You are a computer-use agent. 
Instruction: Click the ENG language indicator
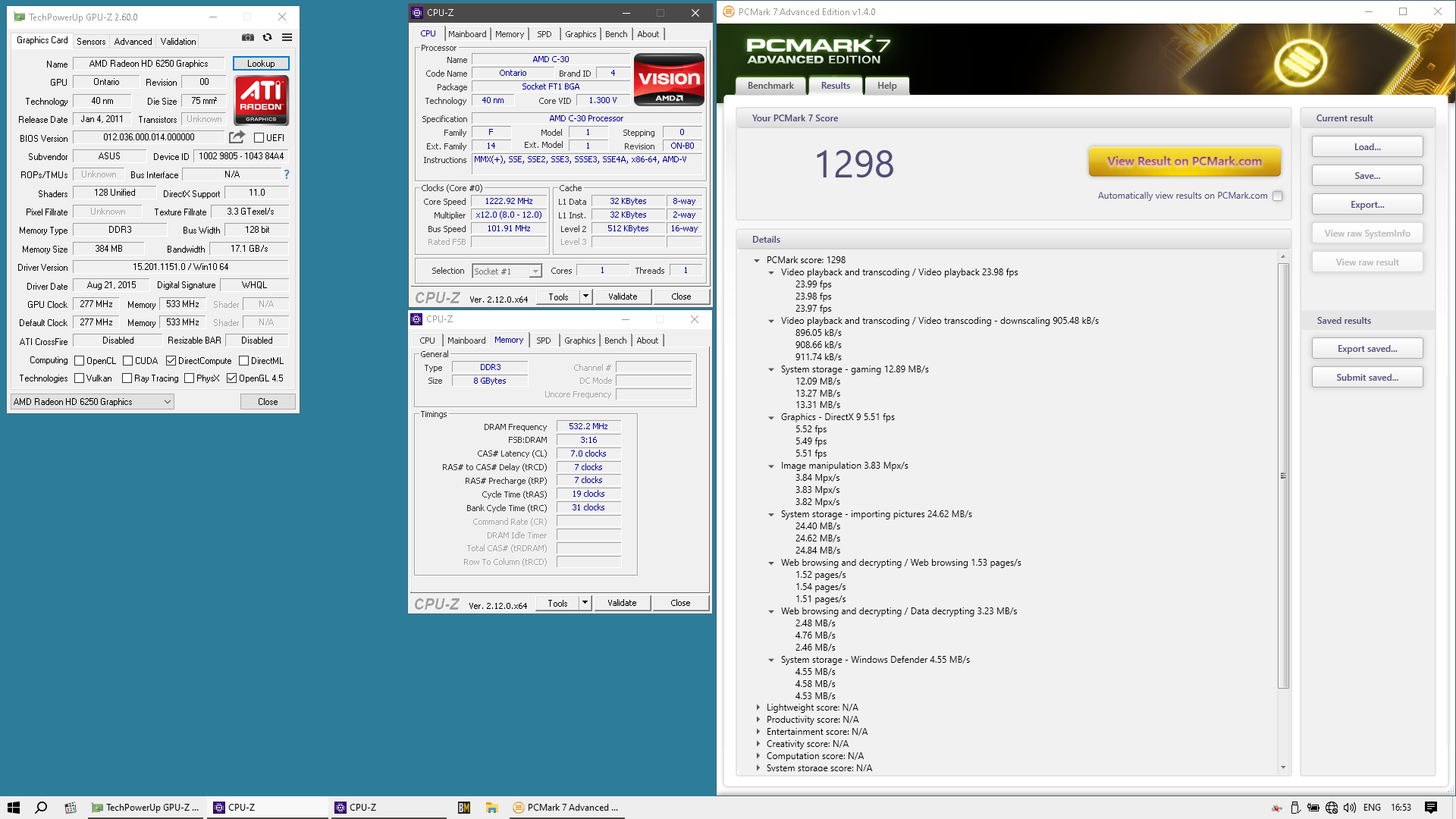coord(1372,808)
